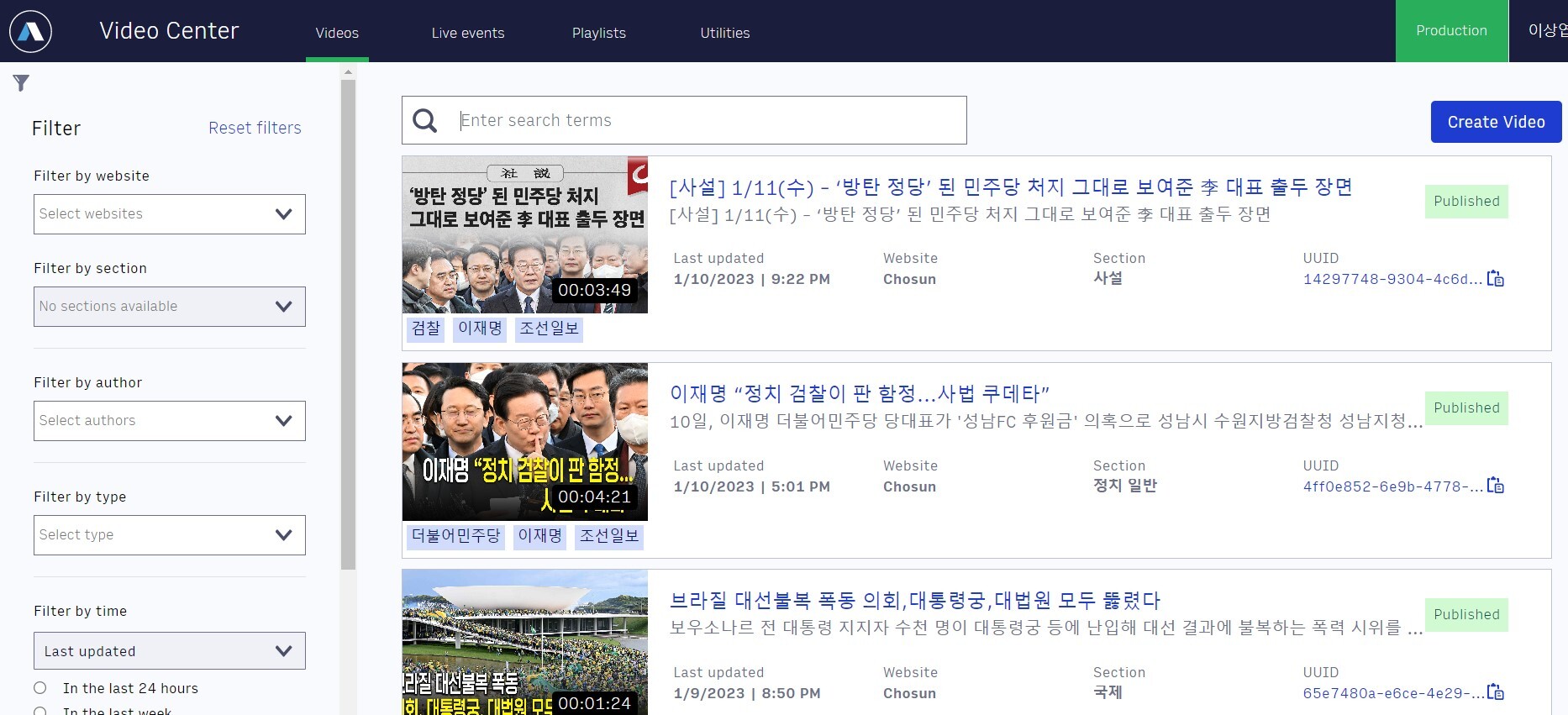The height and width of the screenshot is (715, 1568).
Task: Open the Select websites dropdown
Action: tap(170, 214)
